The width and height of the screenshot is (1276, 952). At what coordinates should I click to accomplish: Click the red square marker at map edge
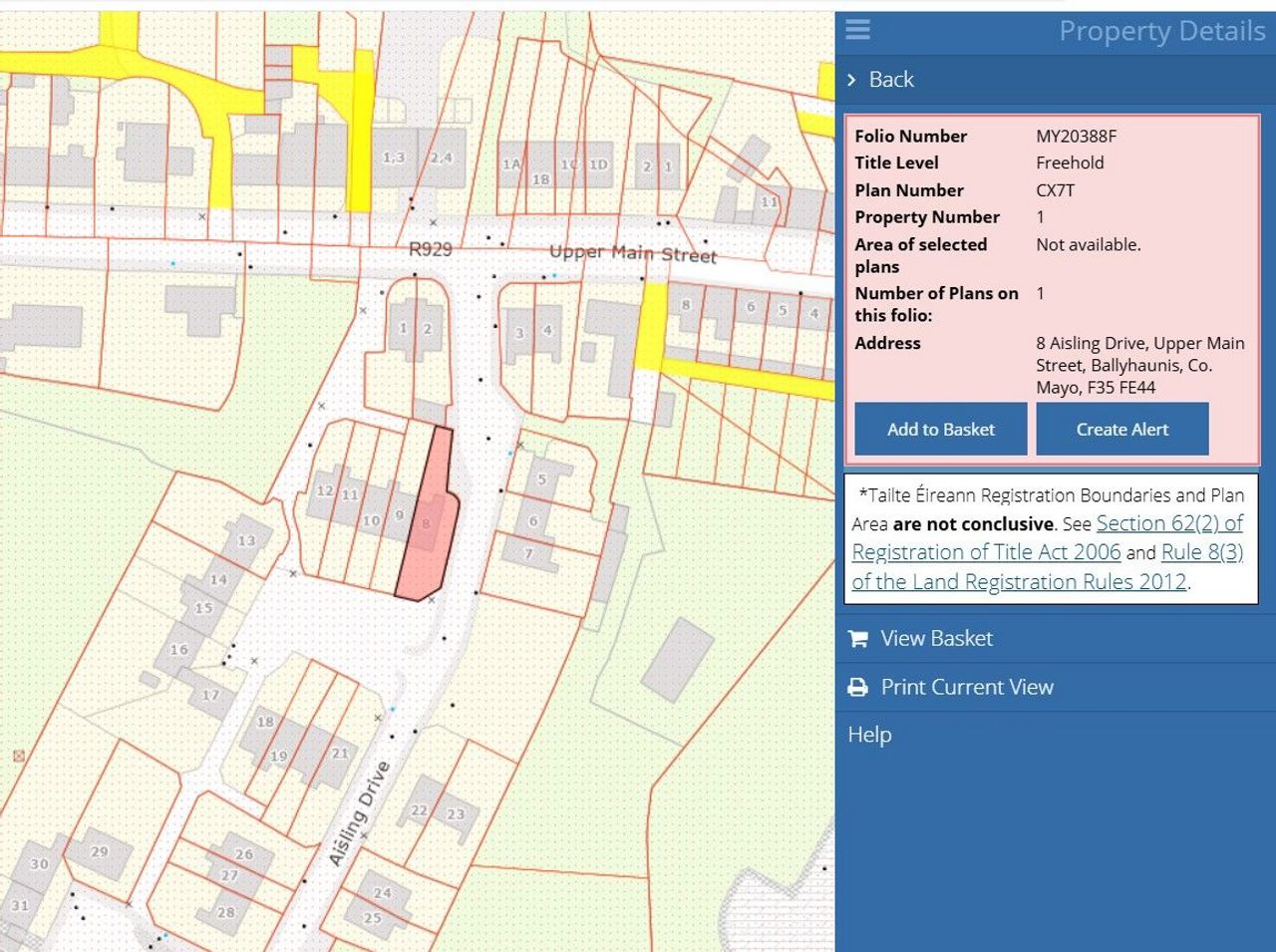tap(18, 756)
